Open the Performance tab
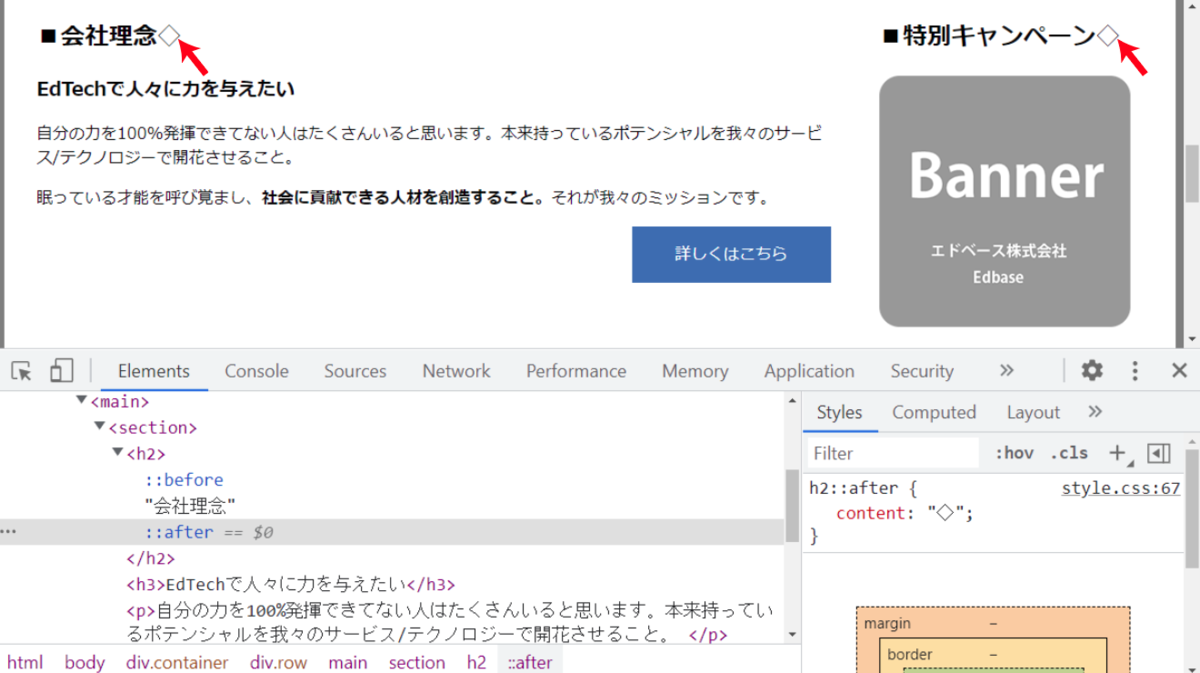 (x=576, y=371)
